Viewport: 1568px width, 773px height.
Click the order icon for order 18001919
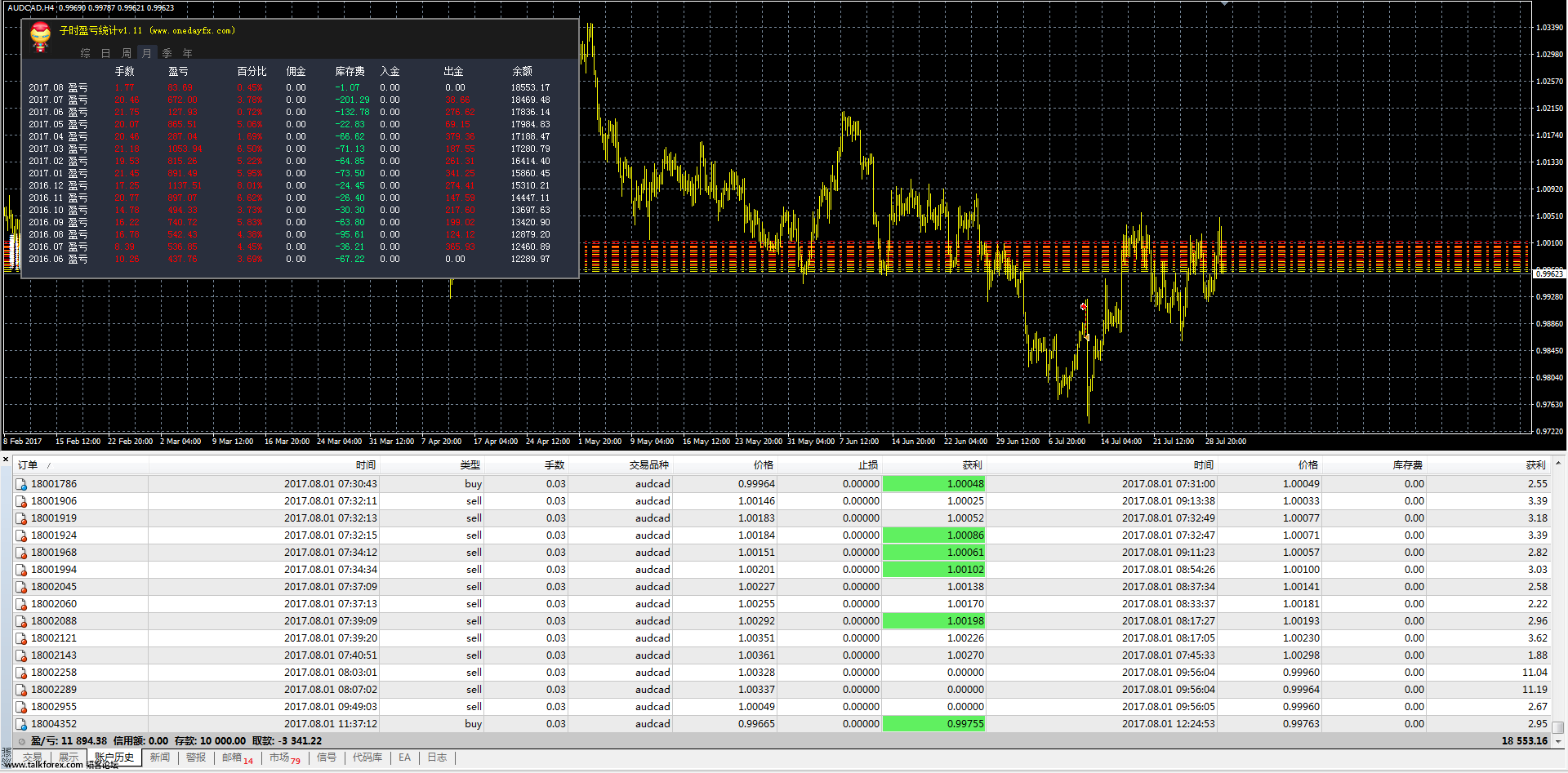click(x=21, y=518)
